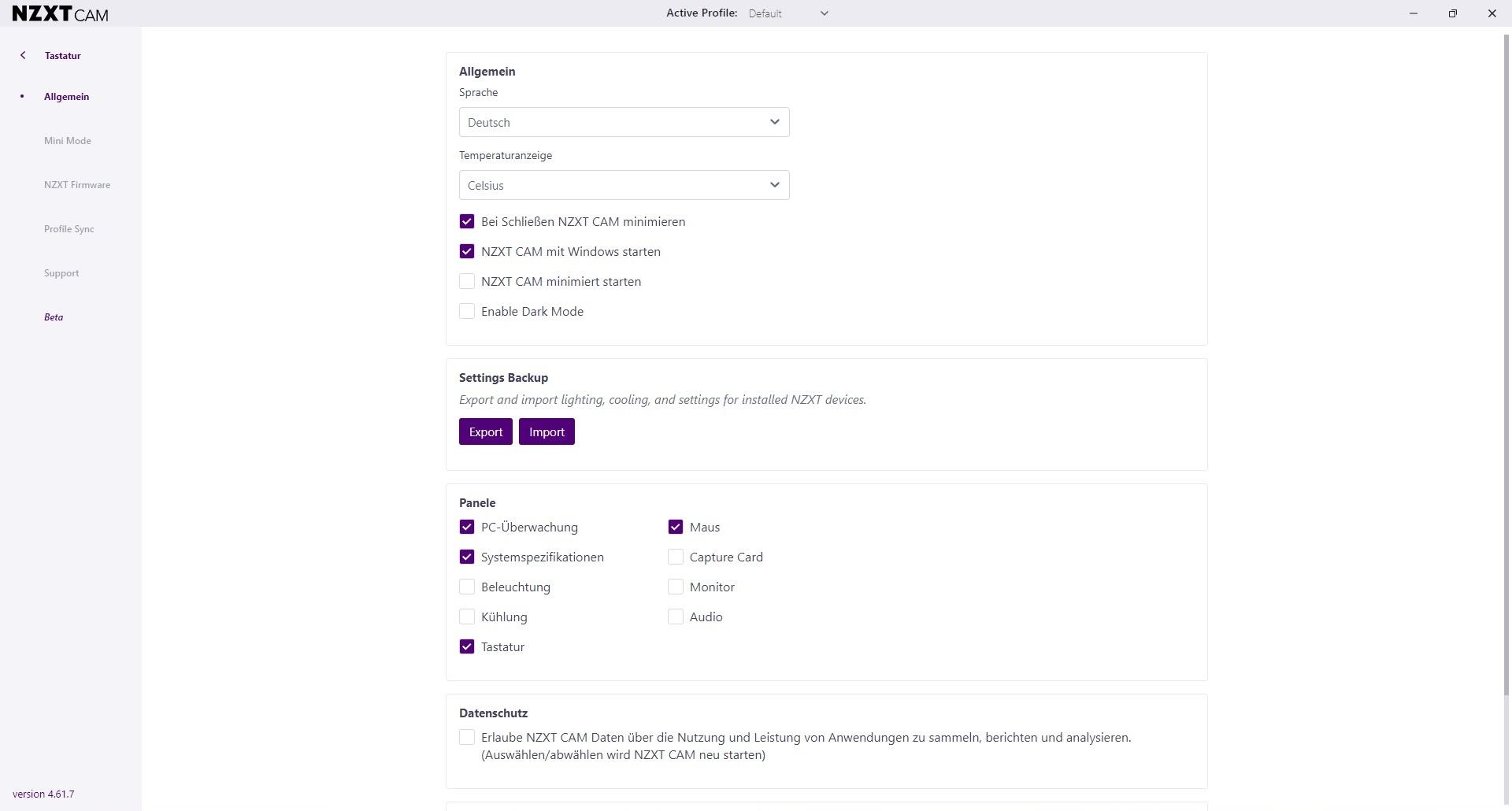
Task: Click the vertical scrollbar on the right
Action: coord(1507,362)
